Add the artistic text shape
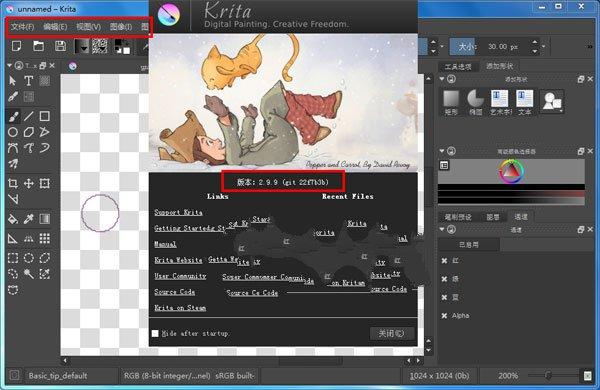 pyautogui.click(x=500, y=102)
